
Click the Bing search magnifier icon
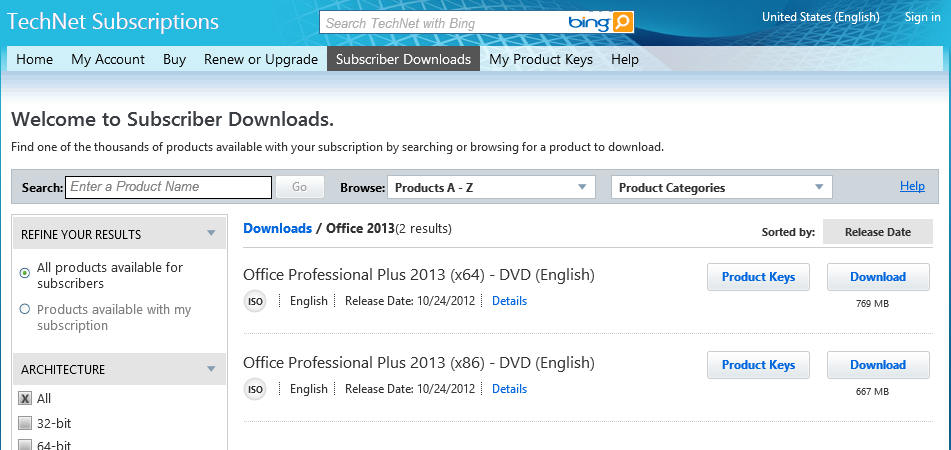tap(622, 22)
